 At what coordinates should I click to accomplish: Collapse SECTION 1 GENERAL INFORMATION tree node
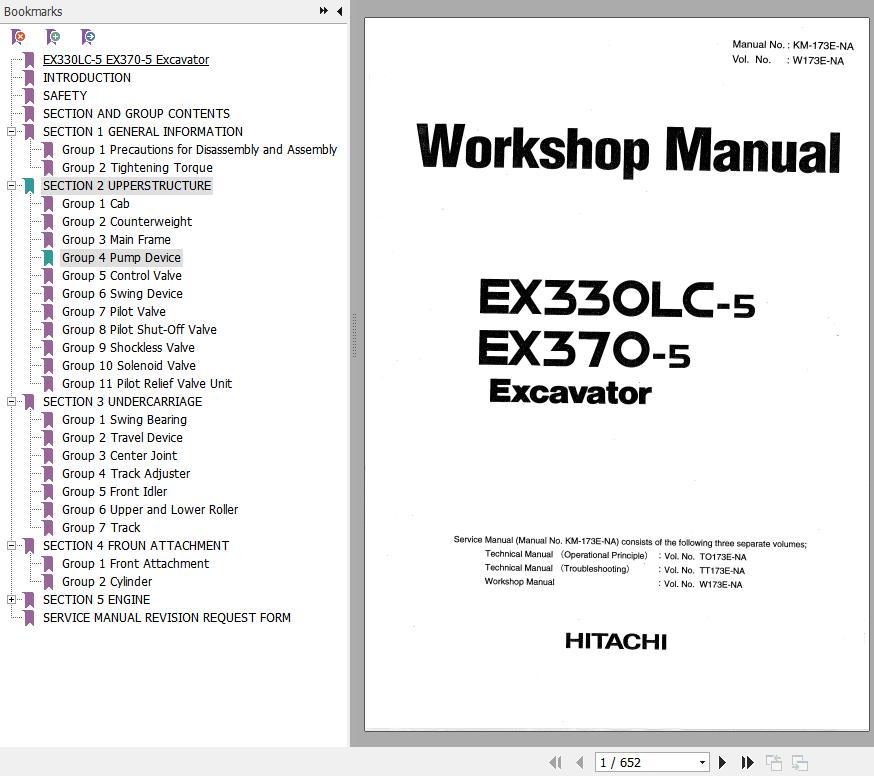coord(11,132)
